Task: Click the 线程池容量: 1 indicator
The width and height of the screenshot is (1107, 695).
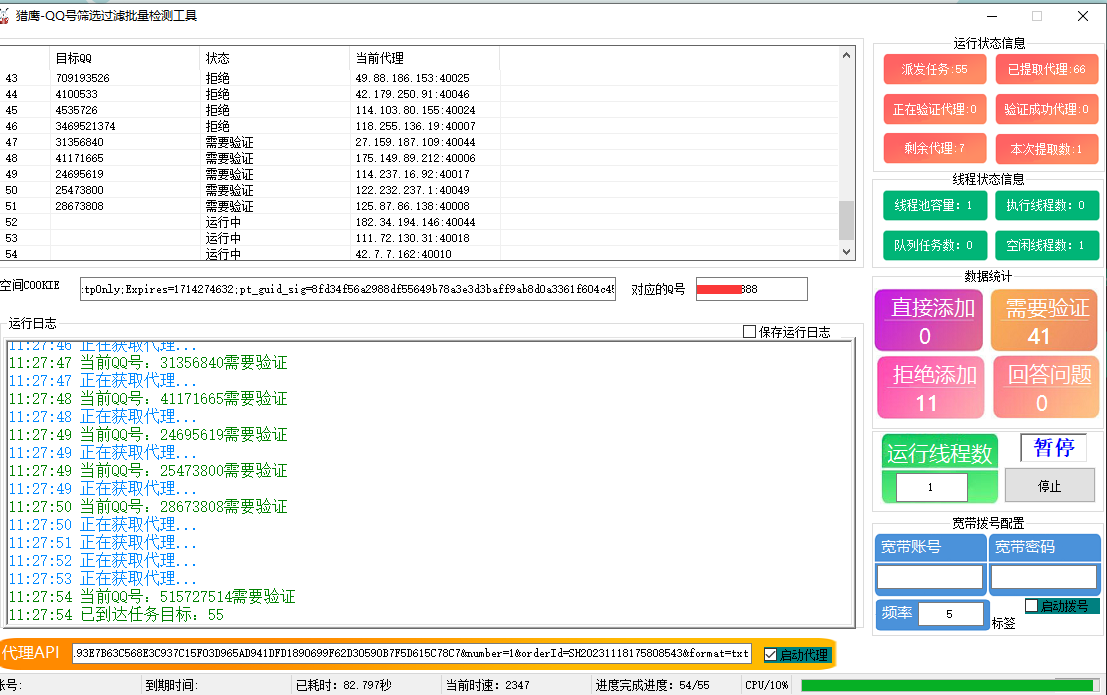Action: 935,206
